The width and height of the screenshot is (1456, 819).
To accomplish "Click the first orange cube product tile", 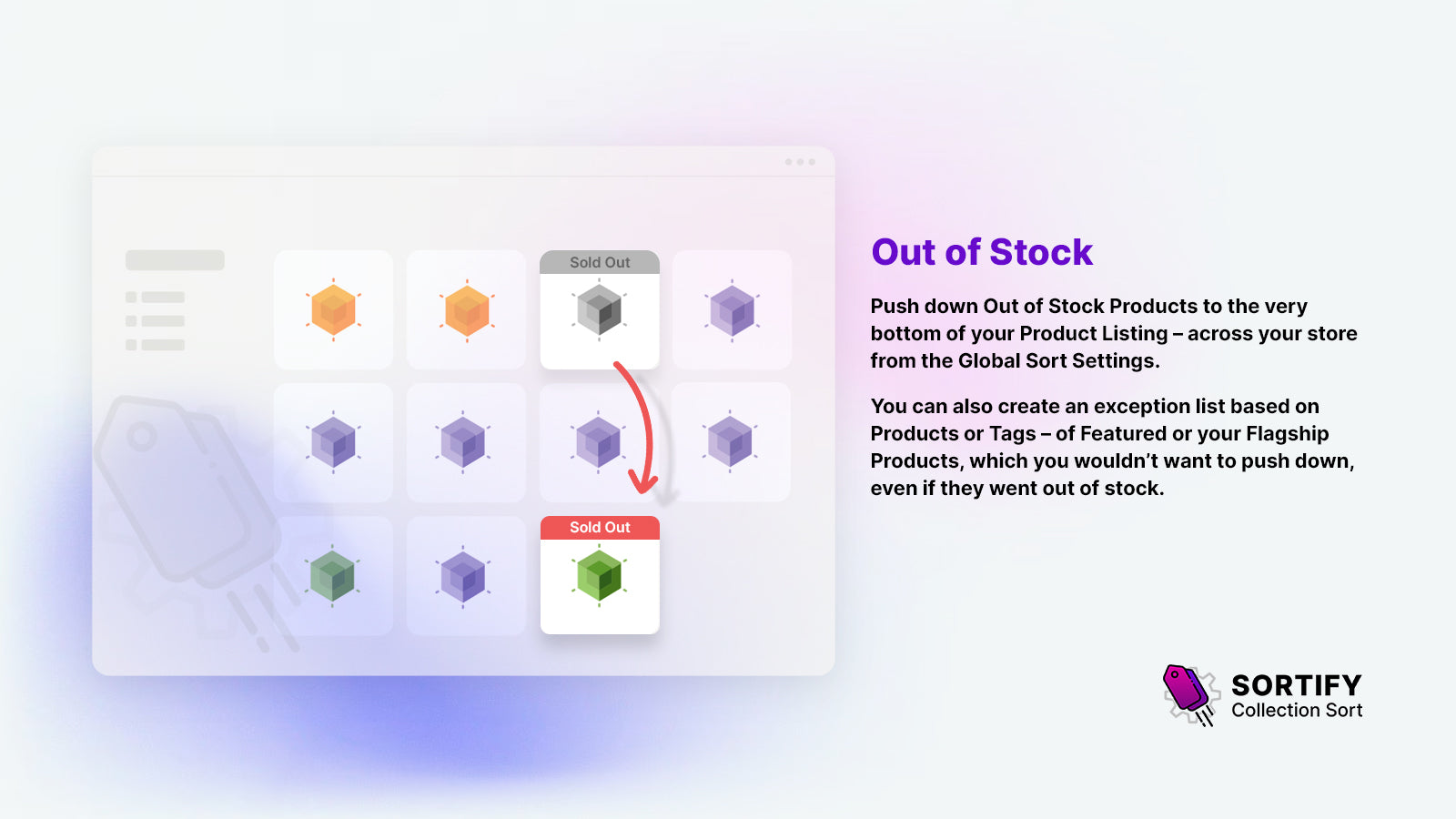I will (x=333, y=310).
